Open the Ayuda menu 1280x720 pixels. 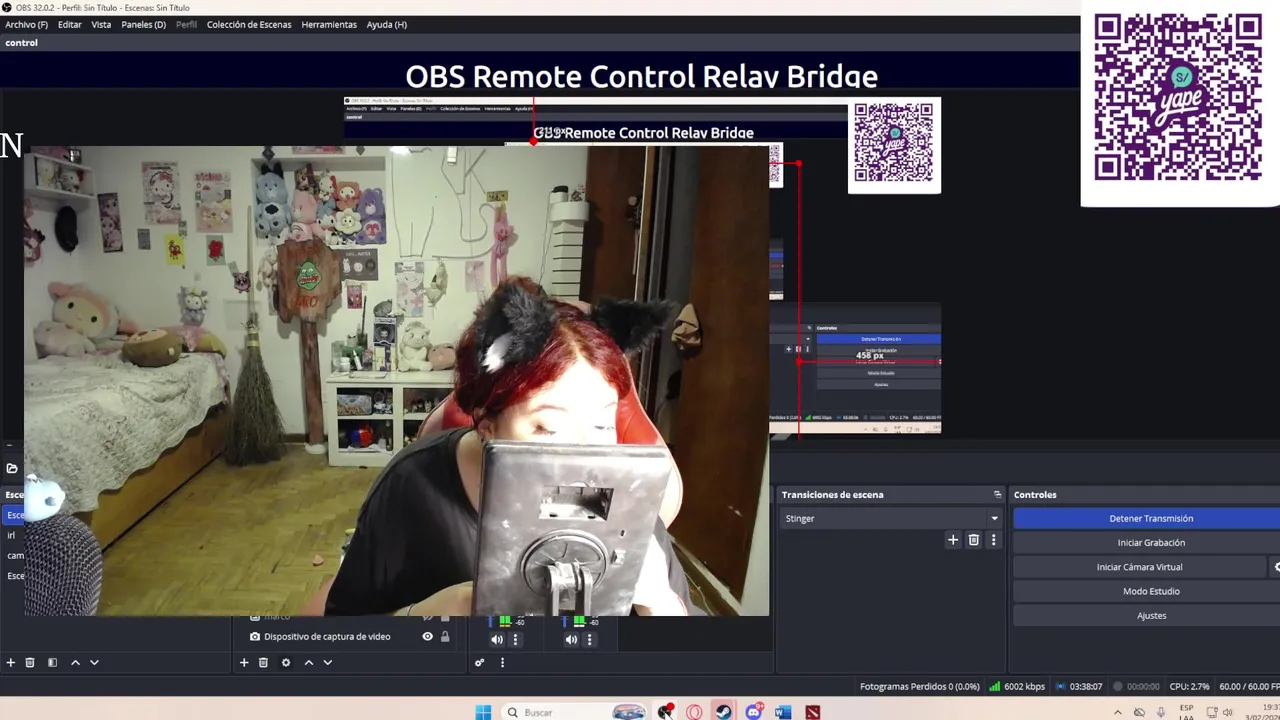point(387,24)
